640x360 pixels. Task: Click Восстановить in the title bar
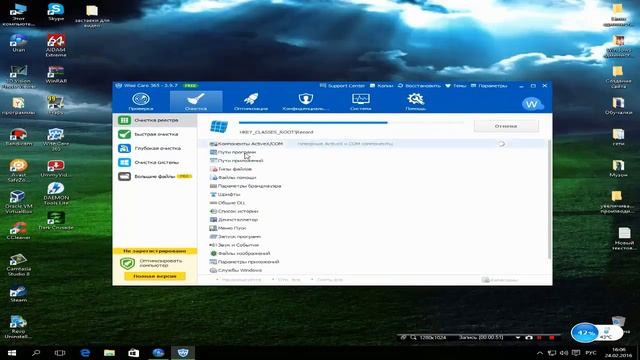click(419, 86)
